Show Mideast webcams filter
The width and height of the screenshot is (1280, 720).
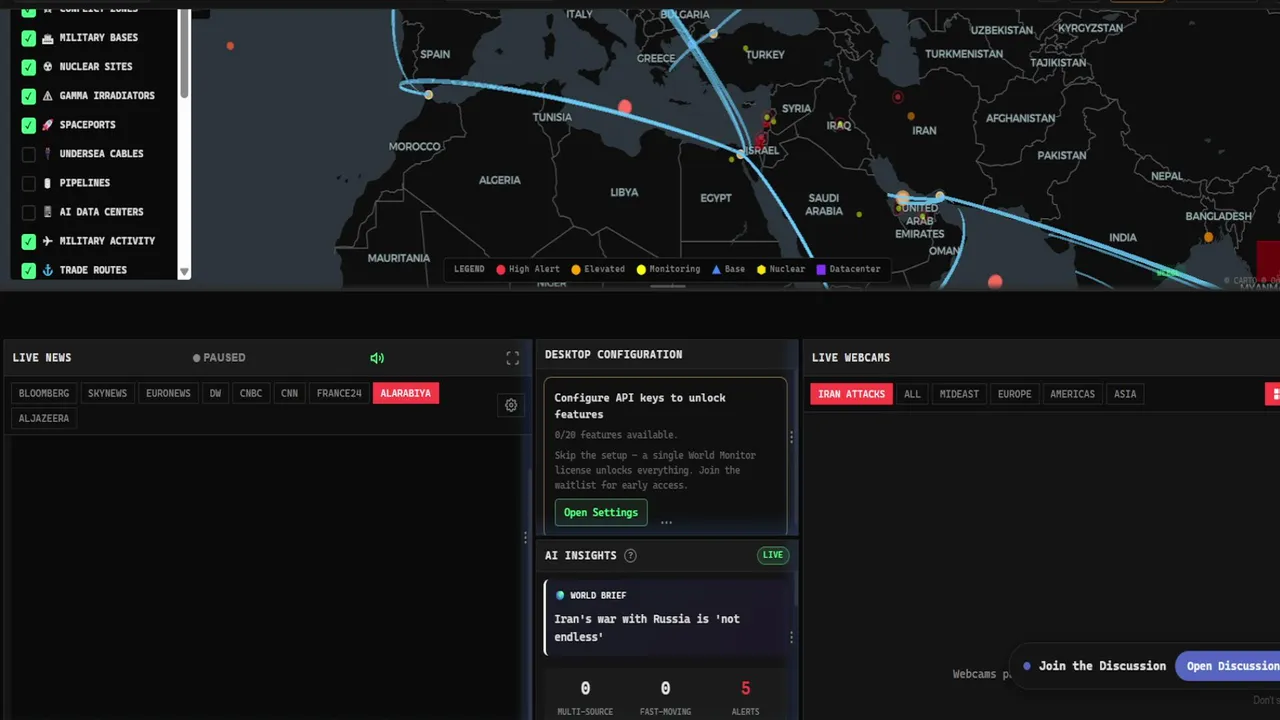coord(959,394)
